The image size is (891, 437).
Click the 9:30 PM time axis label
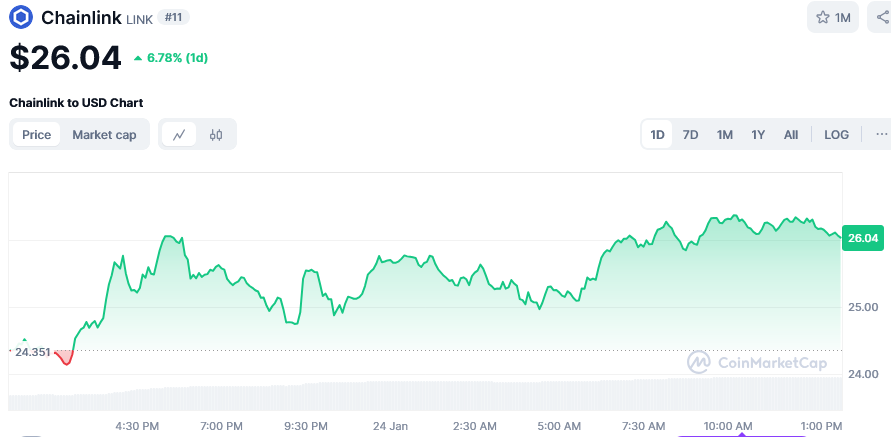click(x=307, y=426)
